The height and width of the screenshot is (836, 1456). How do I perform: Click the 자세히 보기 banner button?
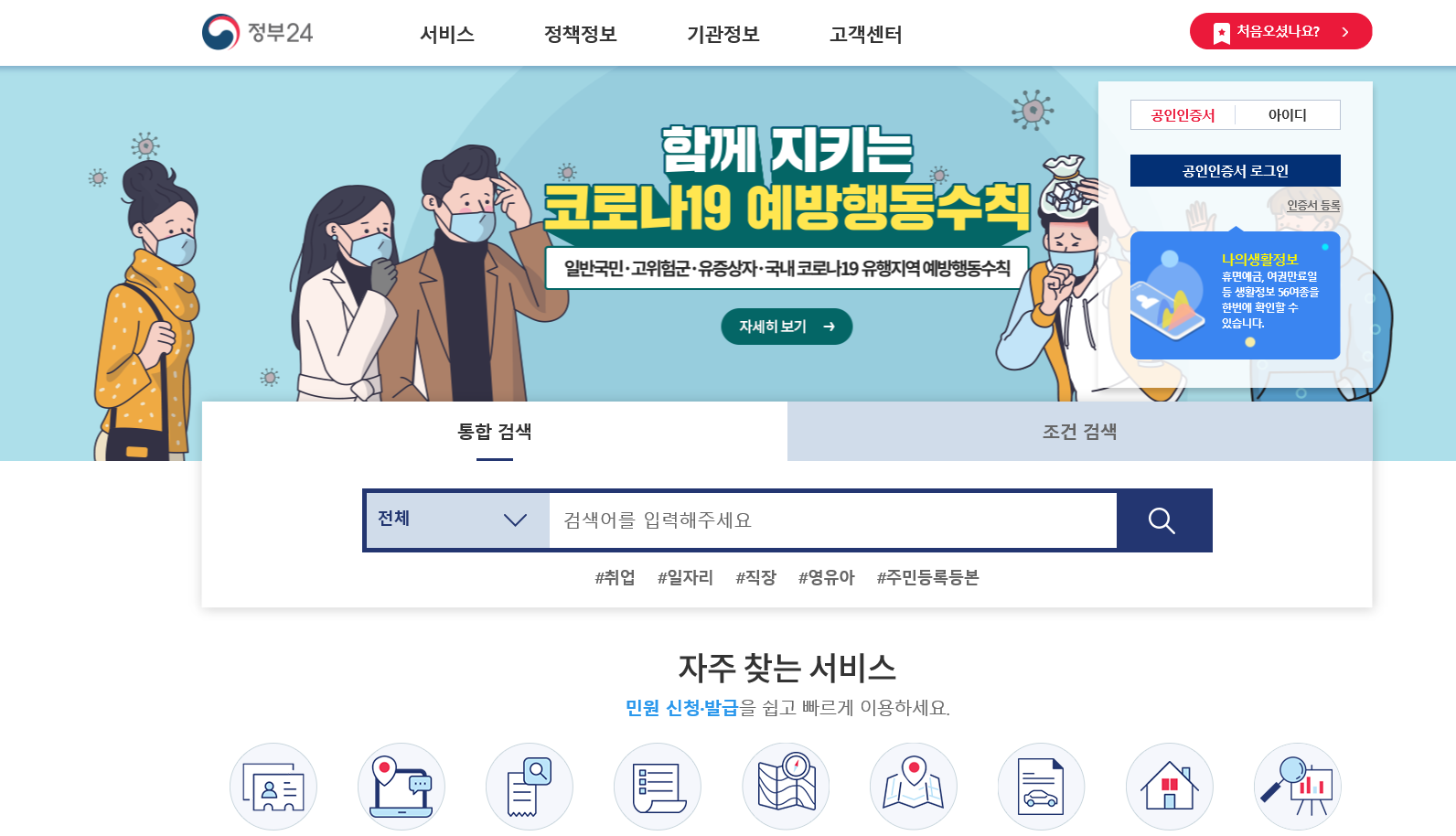click(787, 327)
